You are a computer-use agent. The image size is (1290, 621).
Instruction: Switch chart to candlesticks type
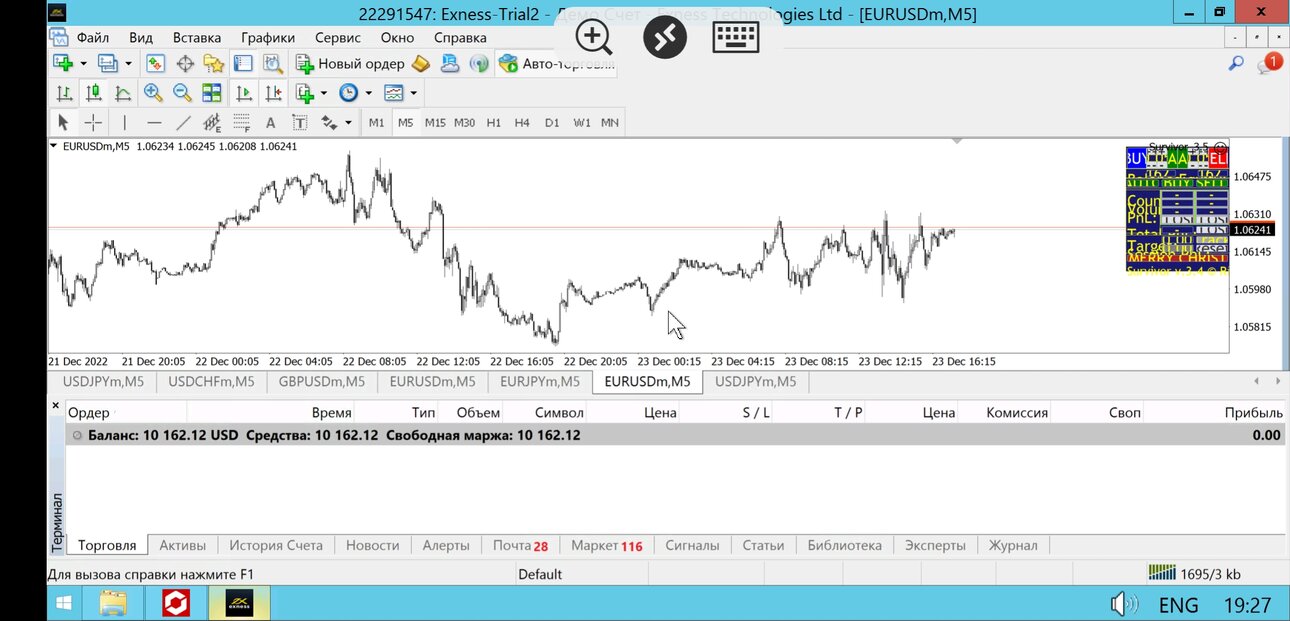click(94, 93)
